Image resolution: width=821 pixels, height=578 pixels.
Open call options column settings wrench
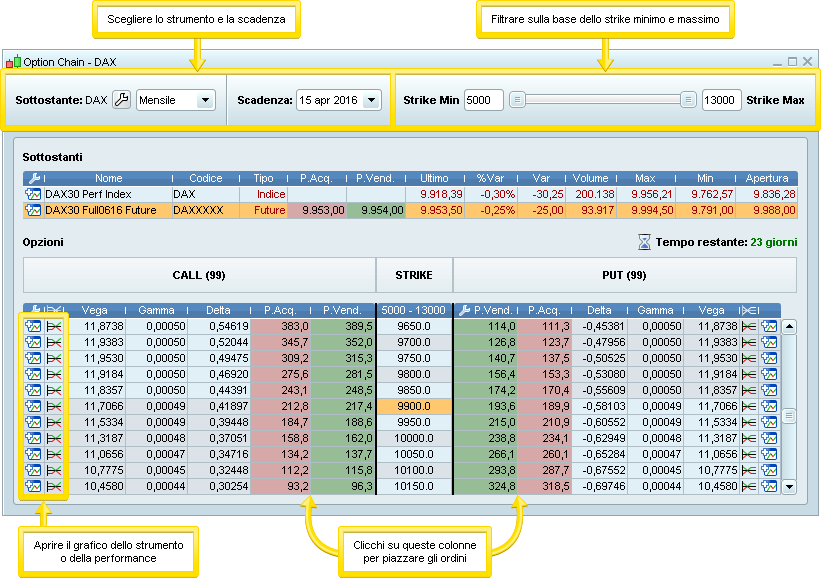(35, 310)
